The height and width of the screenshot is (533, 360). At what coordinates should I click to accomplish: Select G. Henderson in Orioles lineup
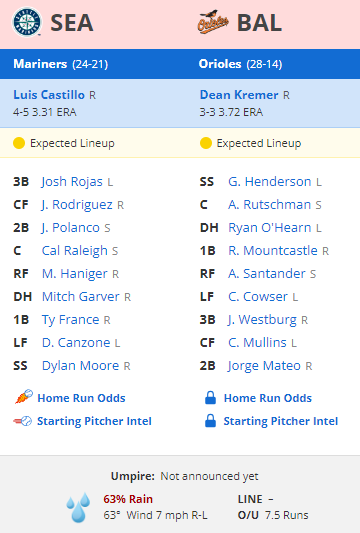270,182
